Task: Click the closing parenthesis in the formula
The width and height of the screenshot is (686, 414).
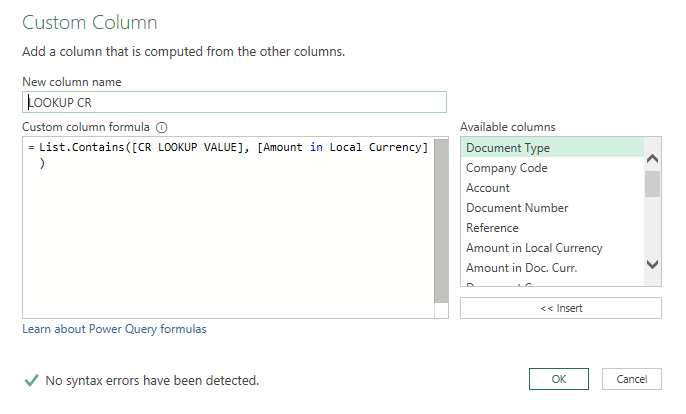Action: [42, 163]
